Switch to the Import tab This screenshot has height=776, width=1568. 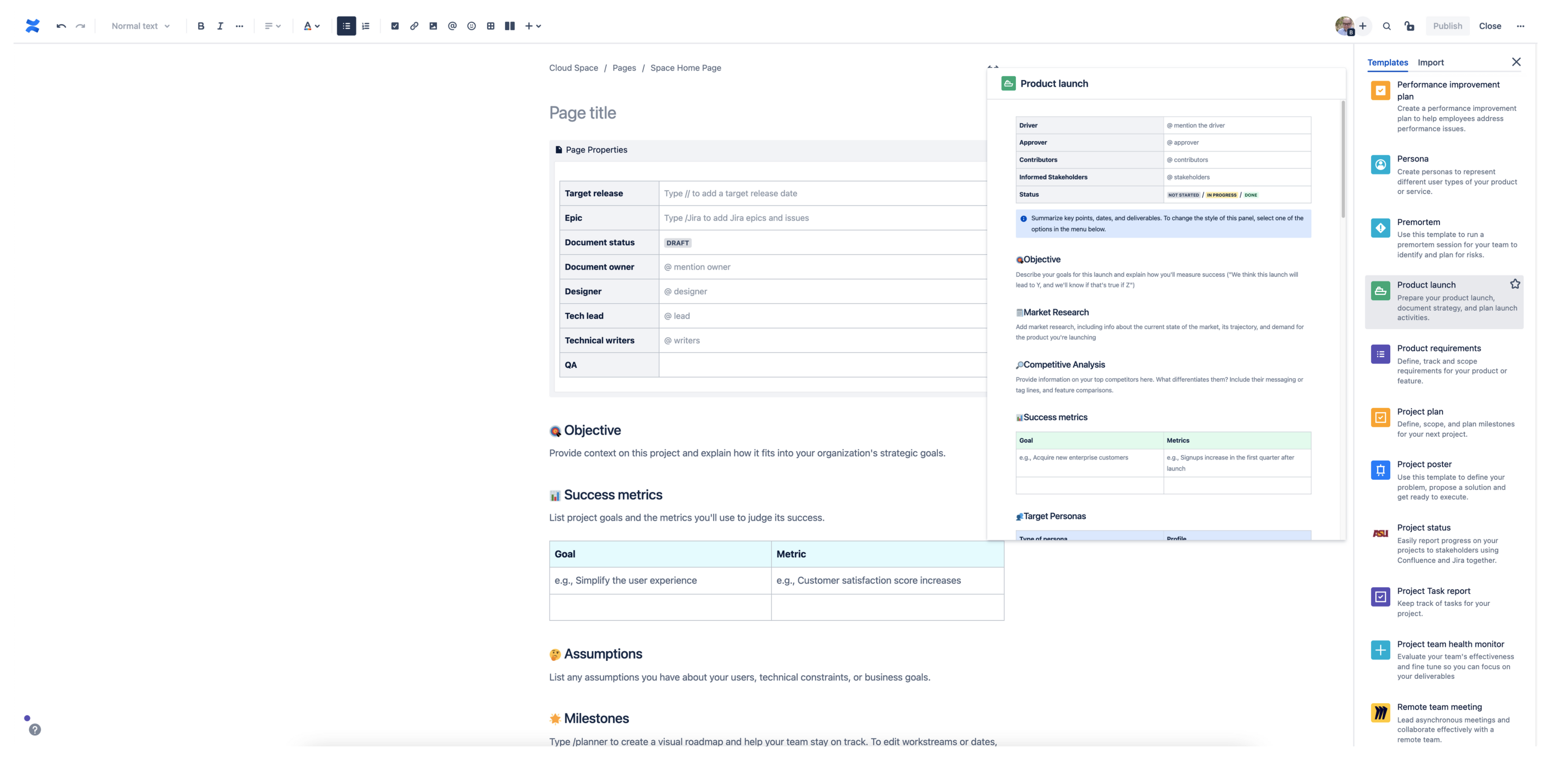pos(1430,62)
